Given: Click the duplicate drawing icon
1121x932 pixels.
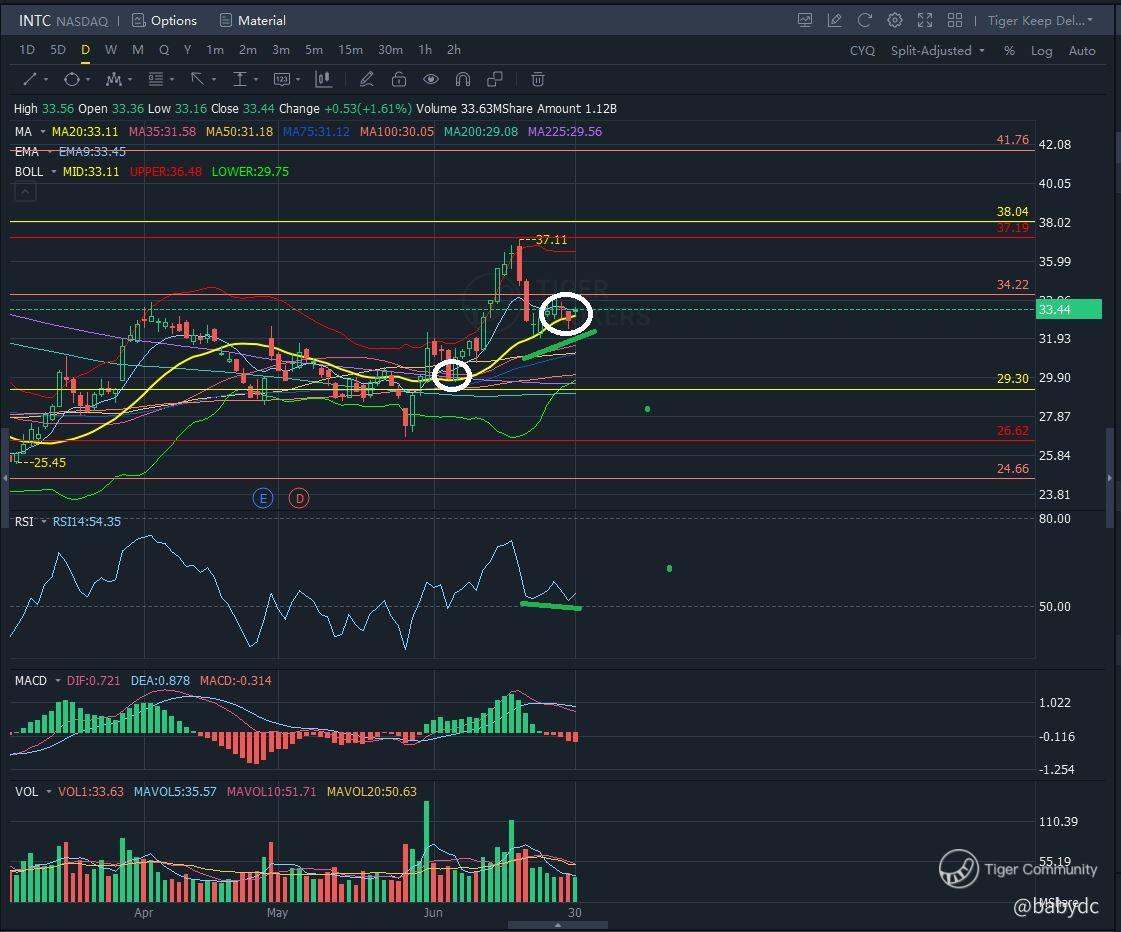Looking at the screenshot, I should coord(495,79).
